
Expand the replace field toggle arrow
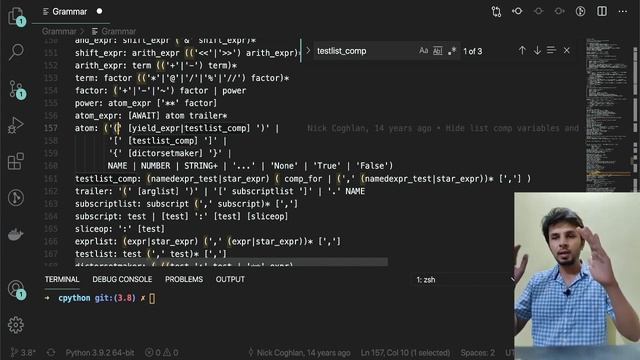tap(308, 51)
